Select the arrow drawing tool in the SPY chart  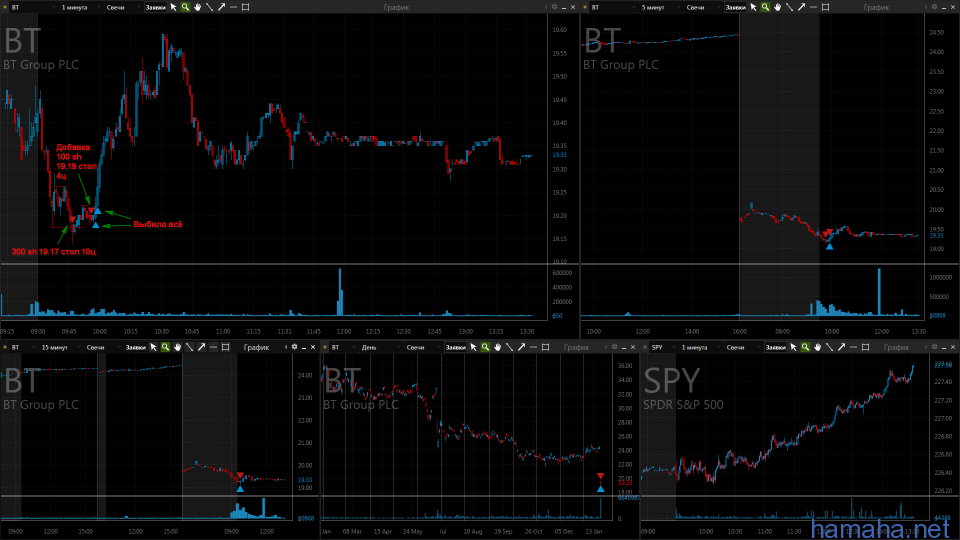click(x=842, y=347)
